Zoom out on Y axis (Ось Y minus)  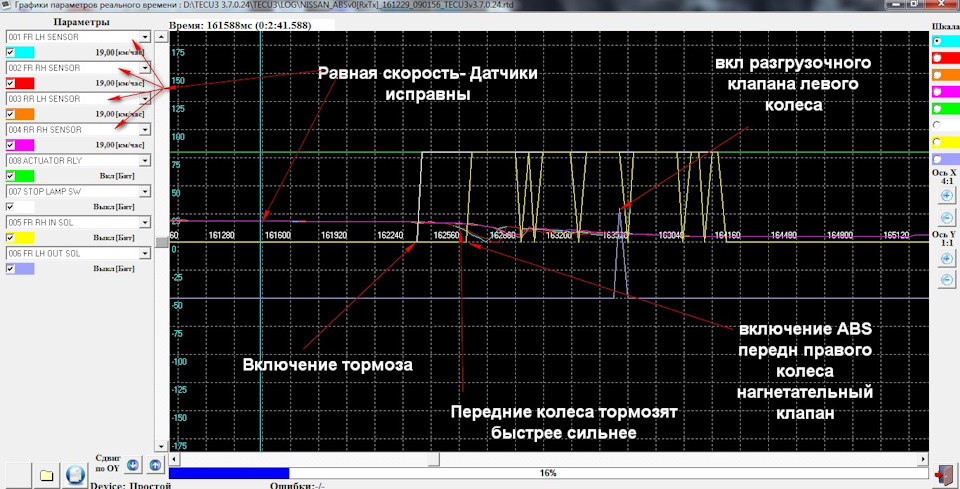(946, 281)
